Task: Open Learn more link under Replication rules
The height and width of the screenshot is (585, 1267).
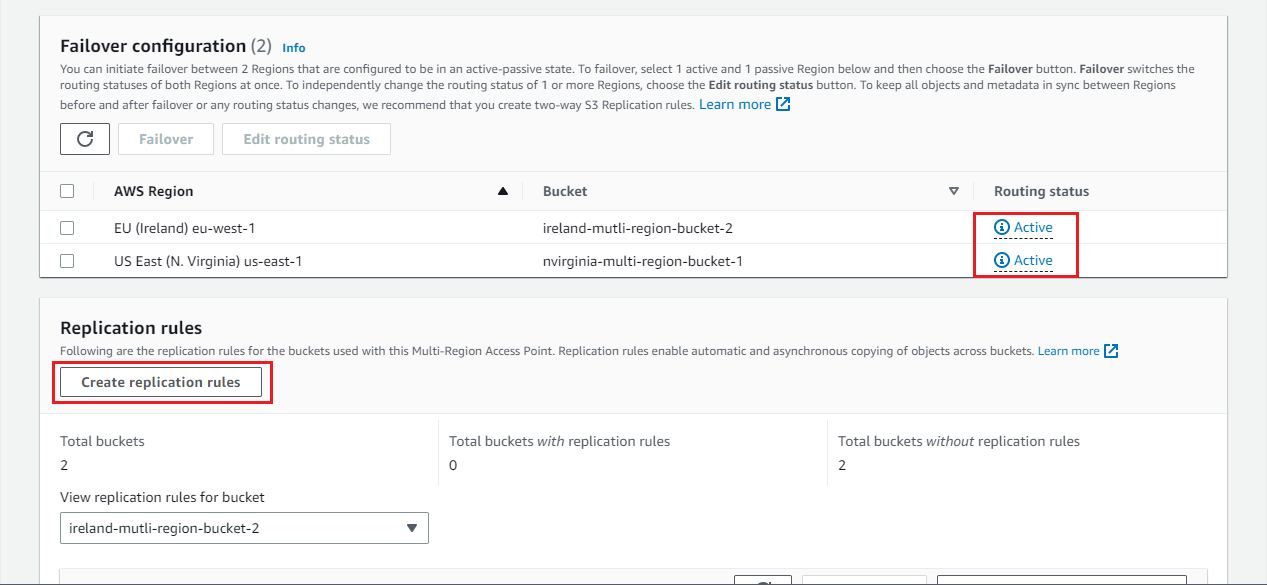Action: pyautogui.click(x=1069, y=351)
